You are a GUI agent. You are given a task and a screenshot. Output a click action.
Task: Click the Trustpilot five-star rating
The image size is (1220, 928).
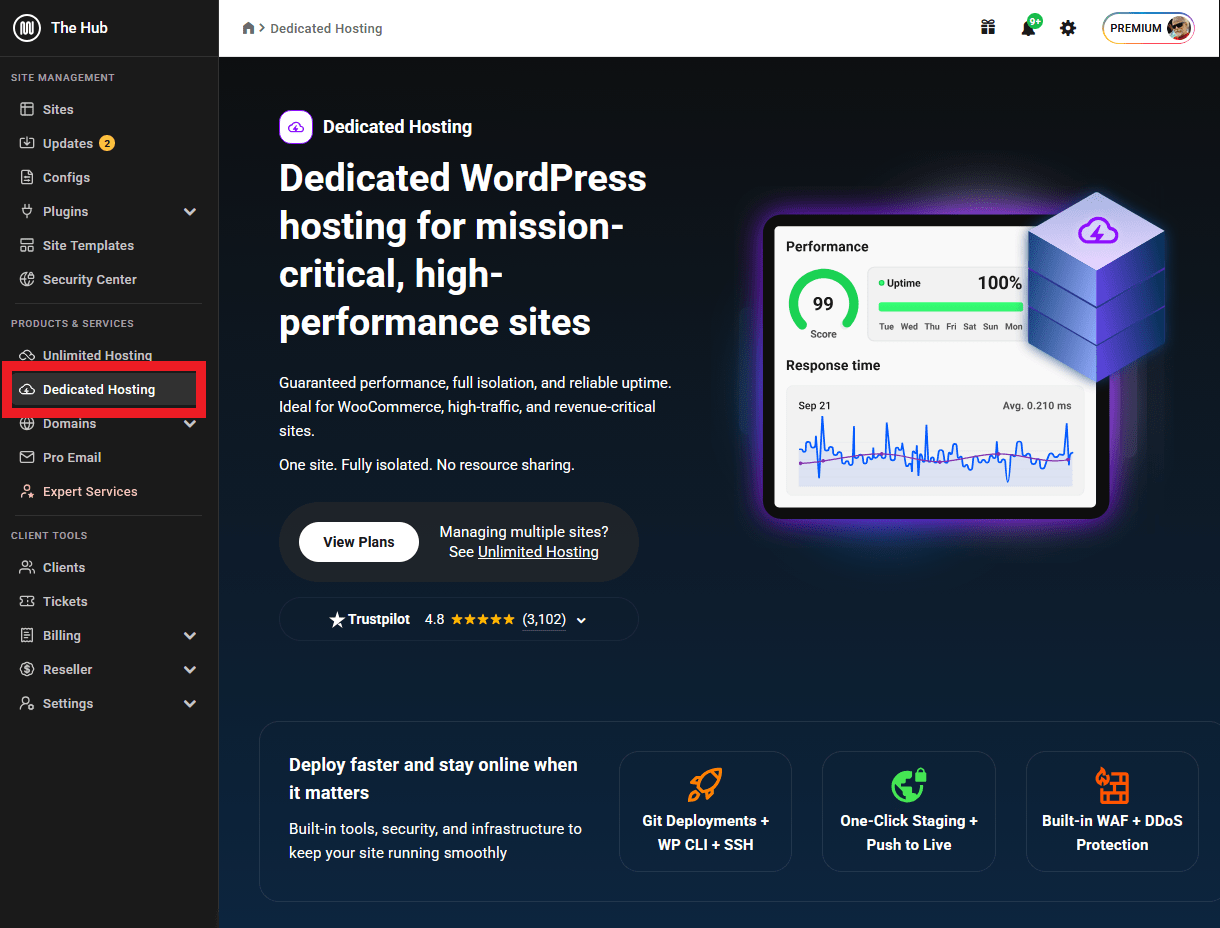click(x=483, y=619)
